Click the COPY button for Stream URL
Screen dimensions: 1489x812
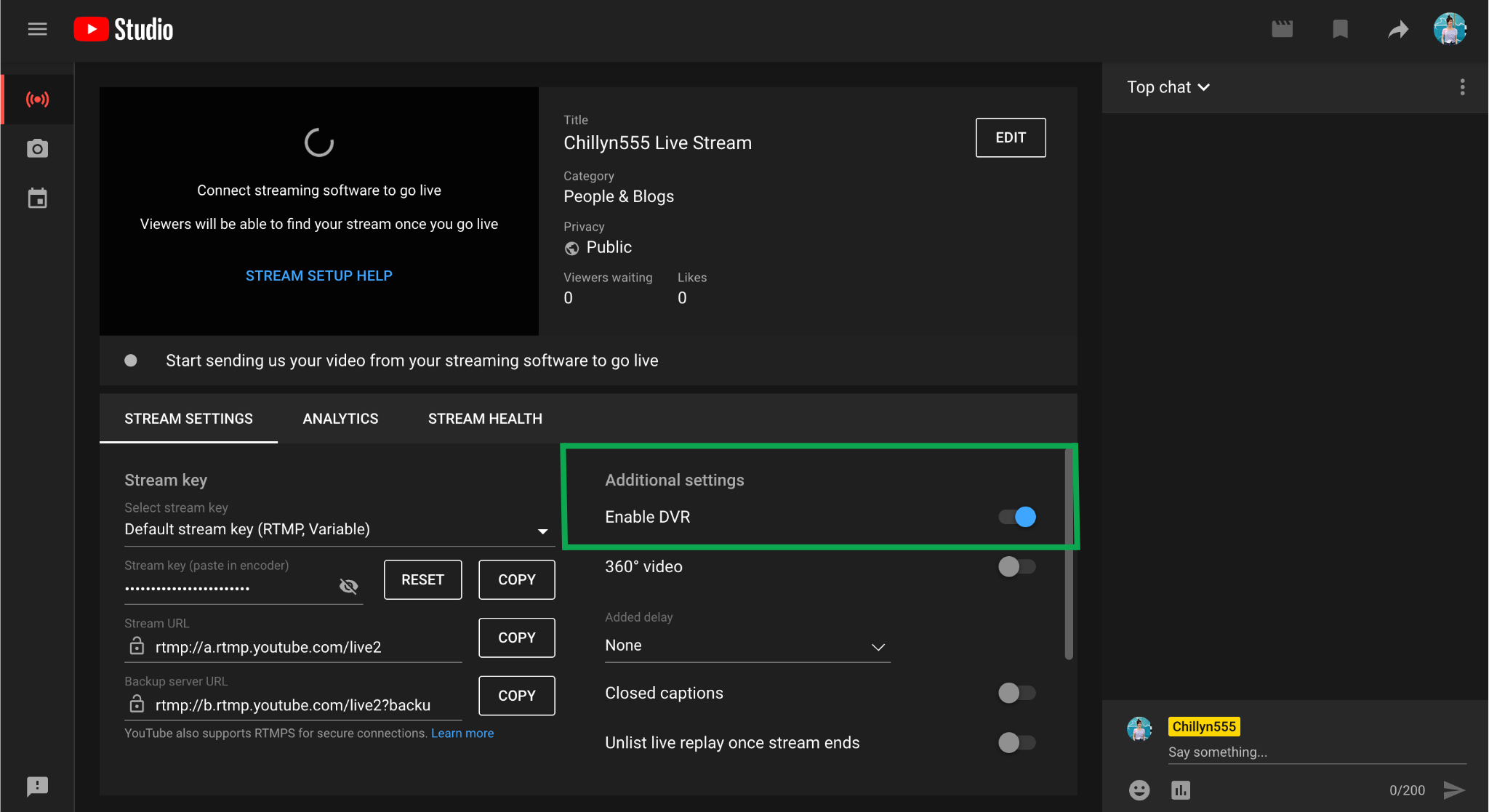tap(516, 636)
